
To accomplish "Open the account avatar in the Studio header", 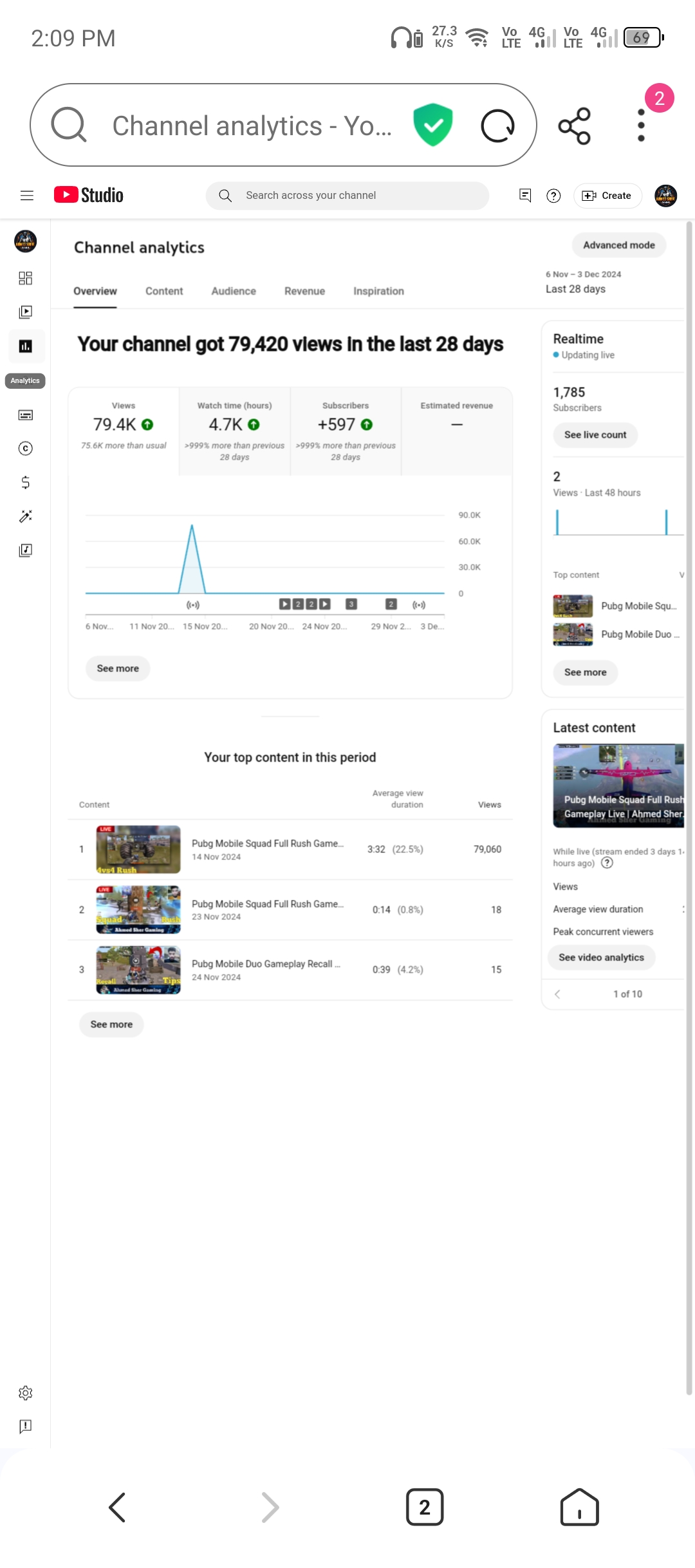I will (x=665, y=196).
